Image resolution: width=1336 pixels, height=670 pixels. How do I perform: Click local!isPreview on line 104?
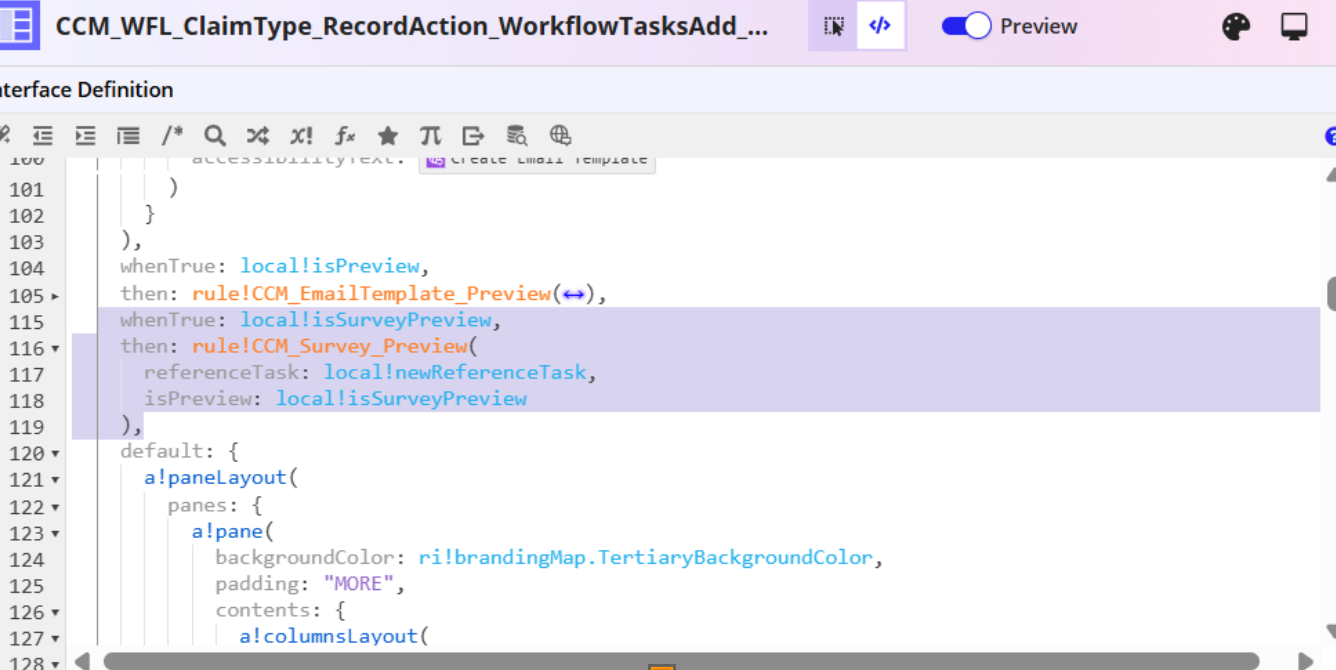[330, 266]
